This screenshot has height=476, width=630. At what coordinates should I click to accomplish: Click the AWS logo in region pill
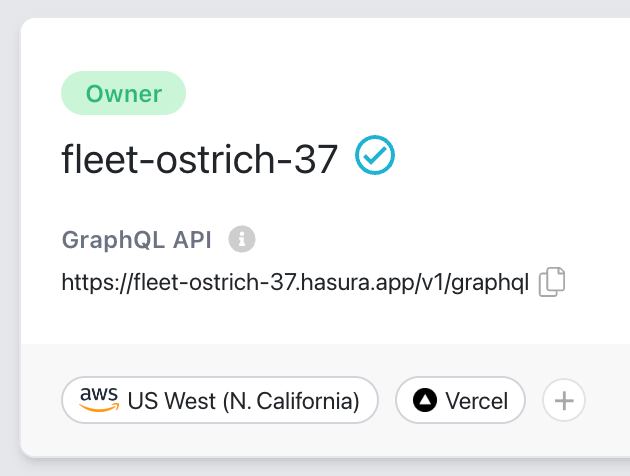(99, 400)
